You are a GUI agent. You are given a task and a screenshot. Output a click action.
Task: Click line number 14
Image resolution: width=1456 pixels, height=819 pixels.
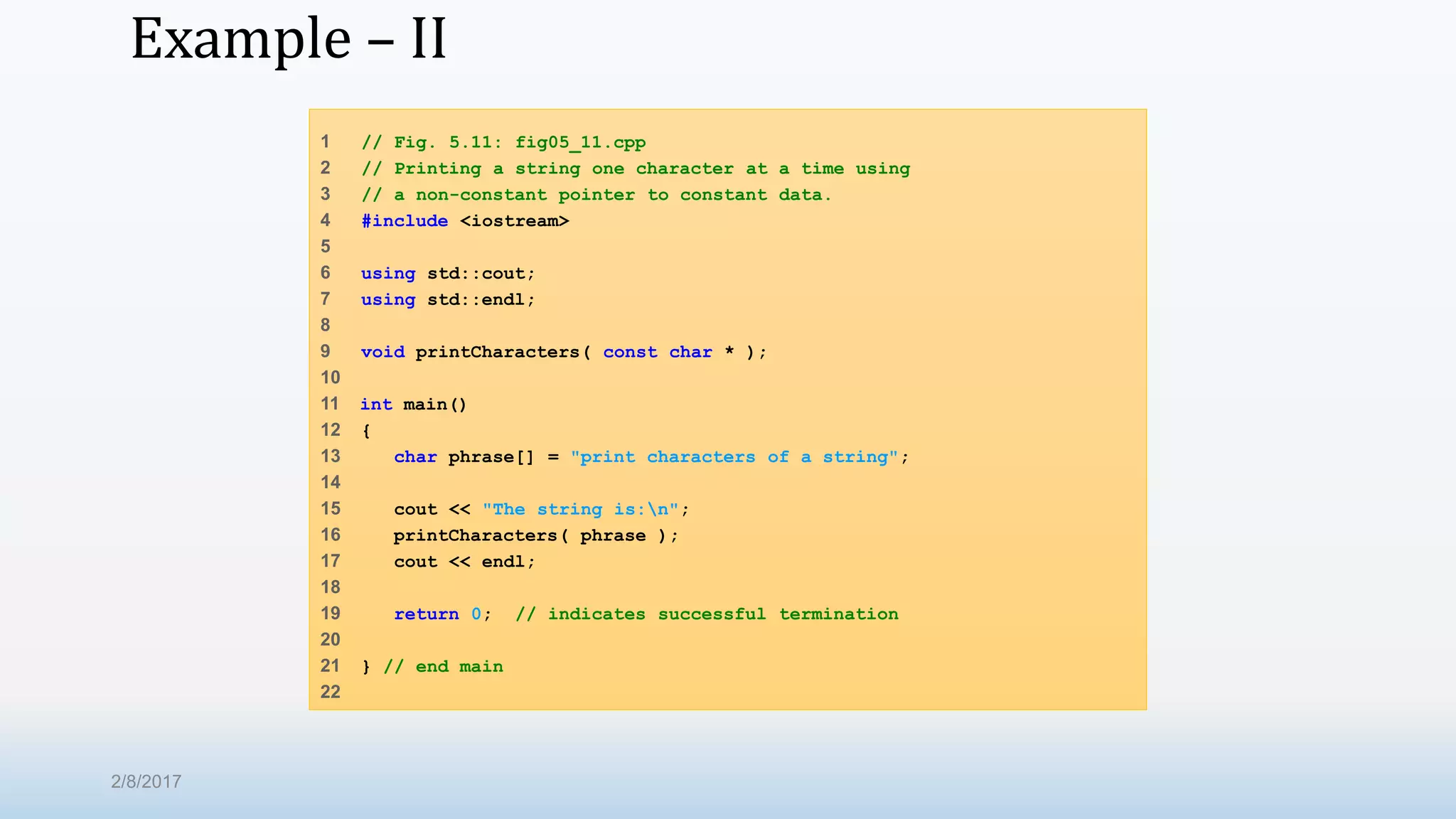331,483
